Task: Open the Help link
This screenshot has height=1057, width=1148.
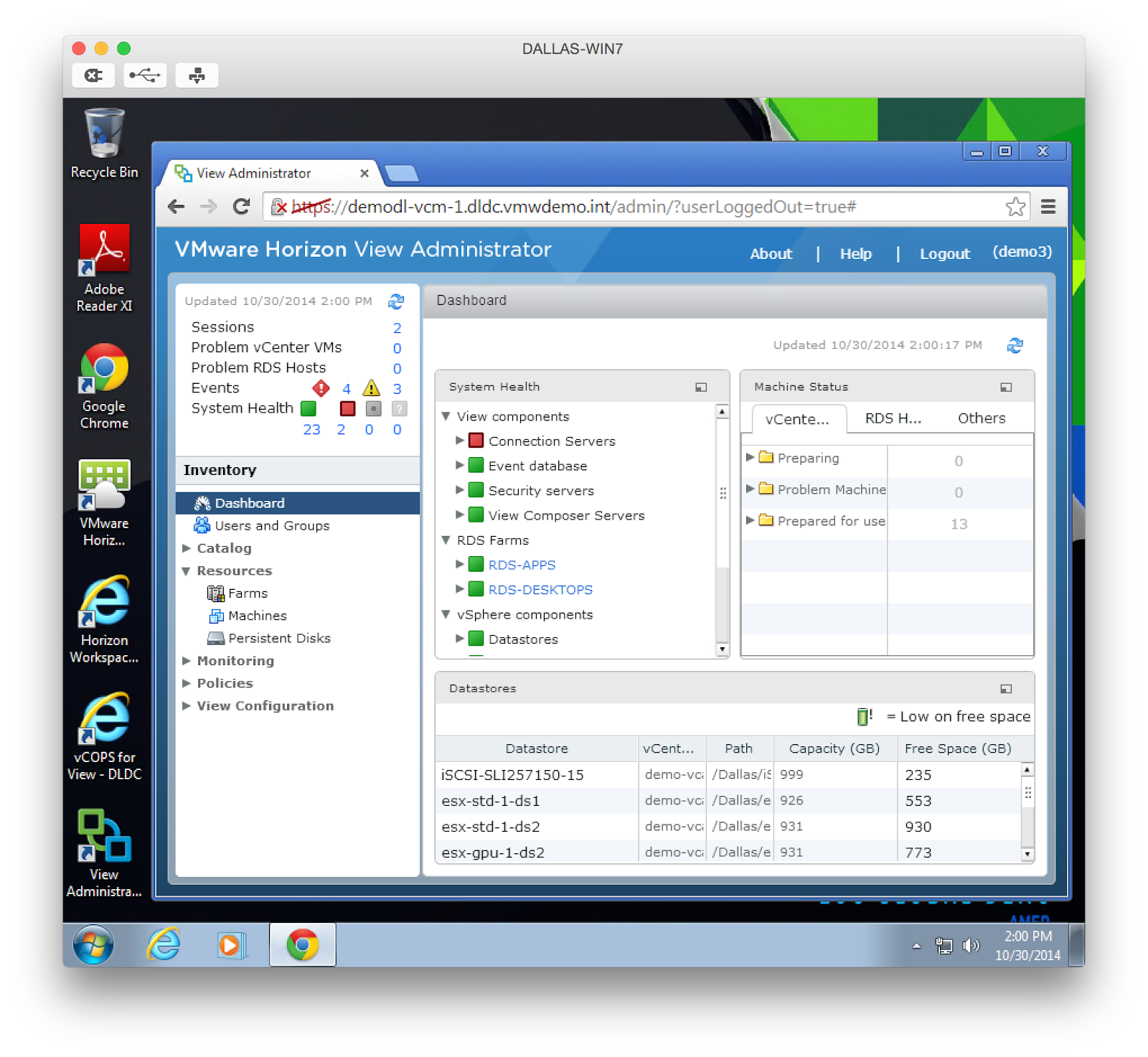Action: tap(856, 254)
